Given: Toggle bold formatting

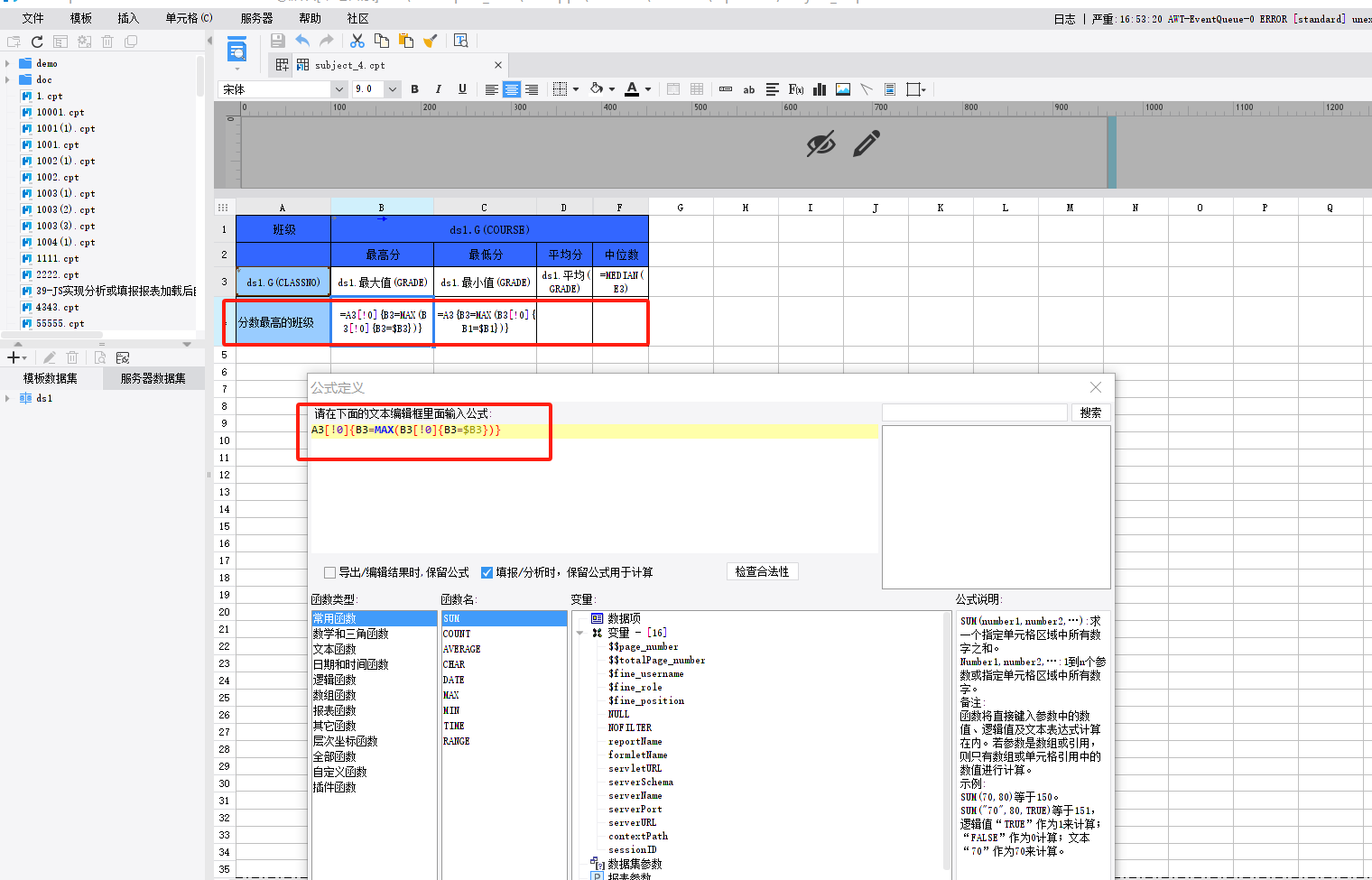Looking at the screenshot, I should tap(414, 89).
